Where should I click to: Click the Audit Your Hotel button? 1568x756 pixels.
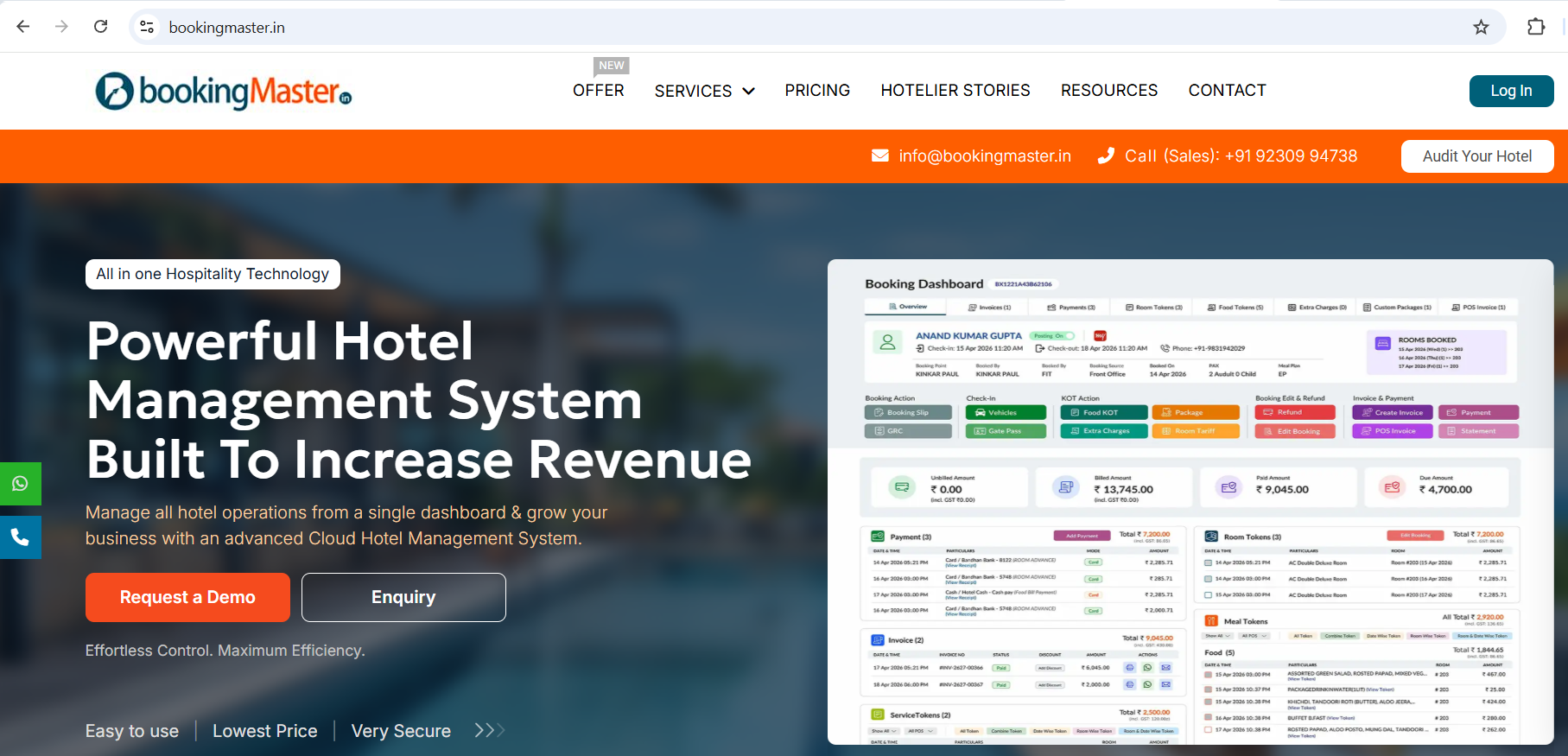point(1477,156)
